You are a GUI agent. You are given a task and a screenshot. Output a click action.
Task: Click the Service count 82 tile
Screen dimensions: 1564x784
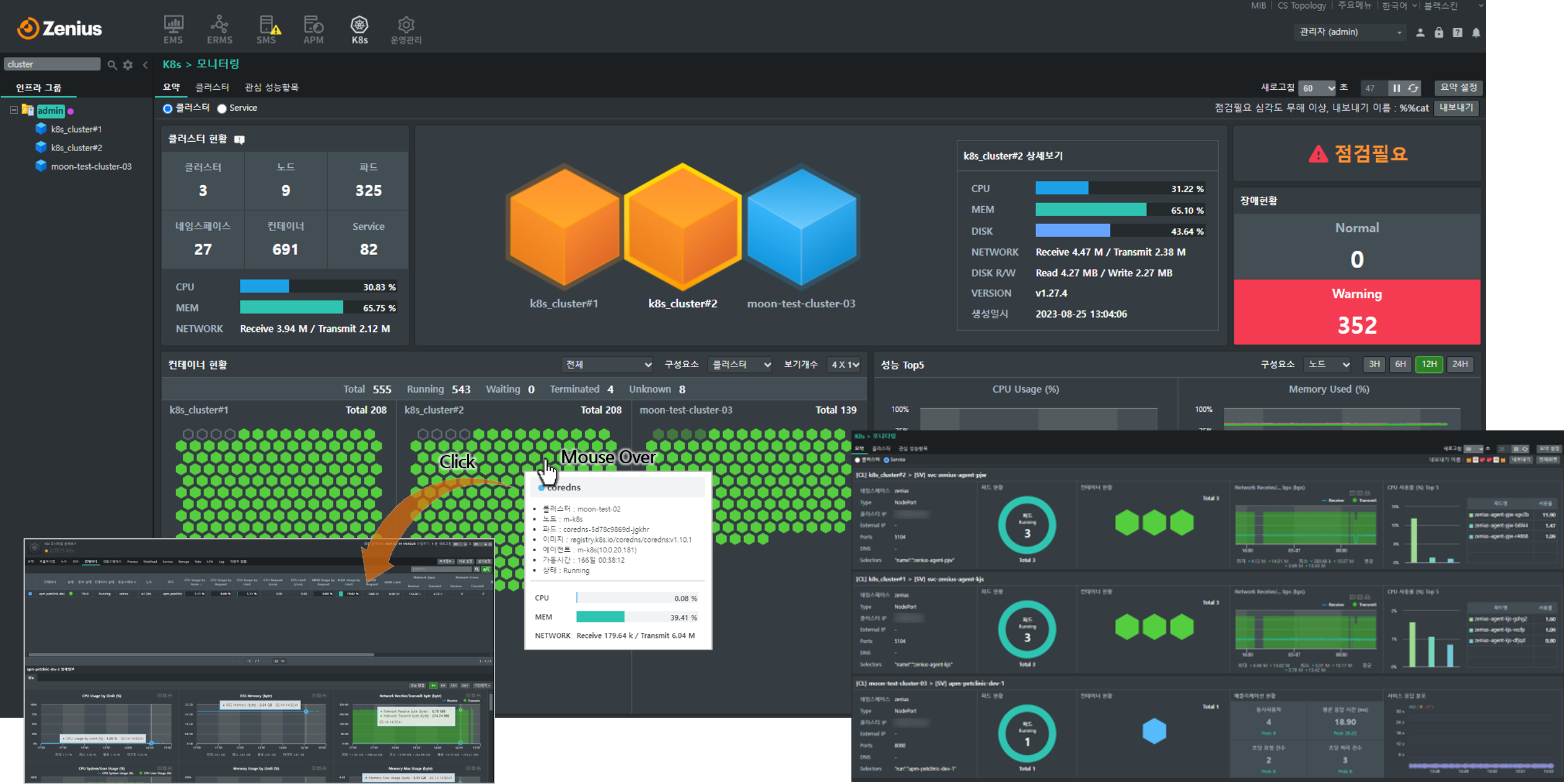click(368, 239)
